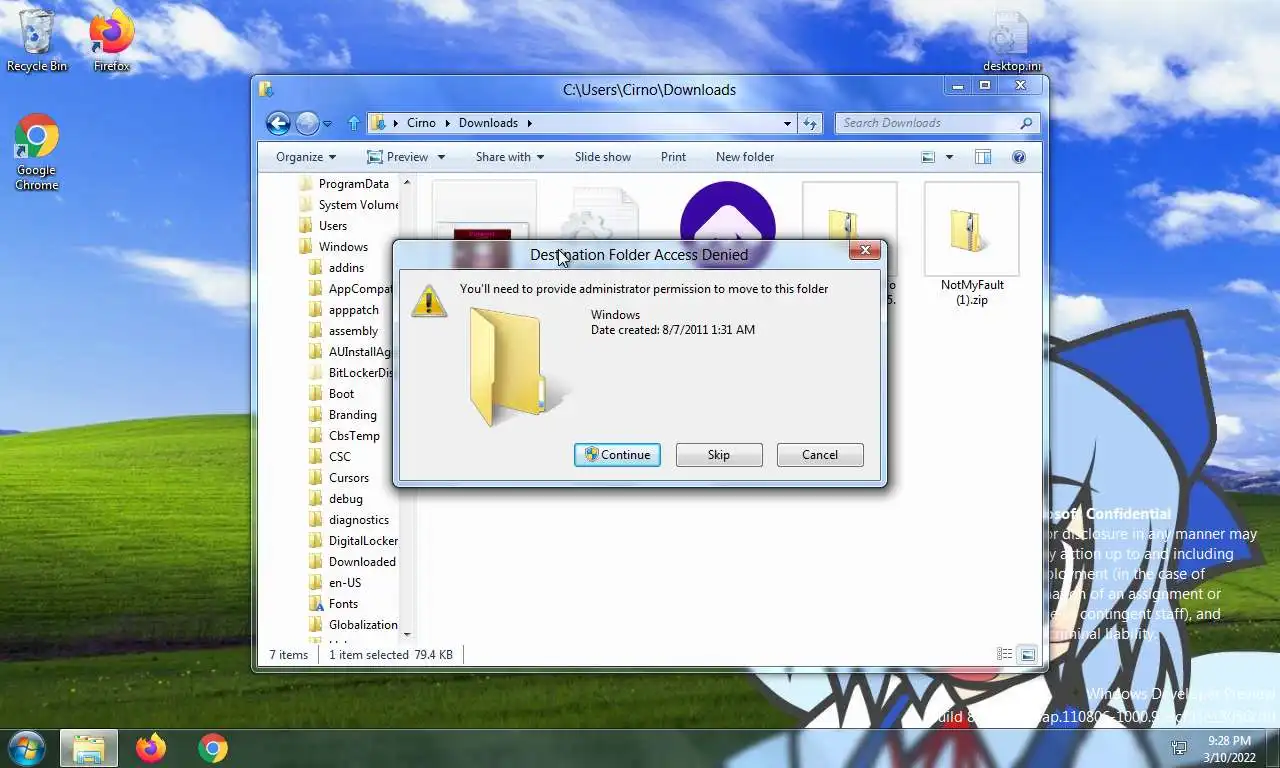1280x768 pixels.
Task: Click Continue in the Access Denied dialog
Action: click(x=617, y=455)
